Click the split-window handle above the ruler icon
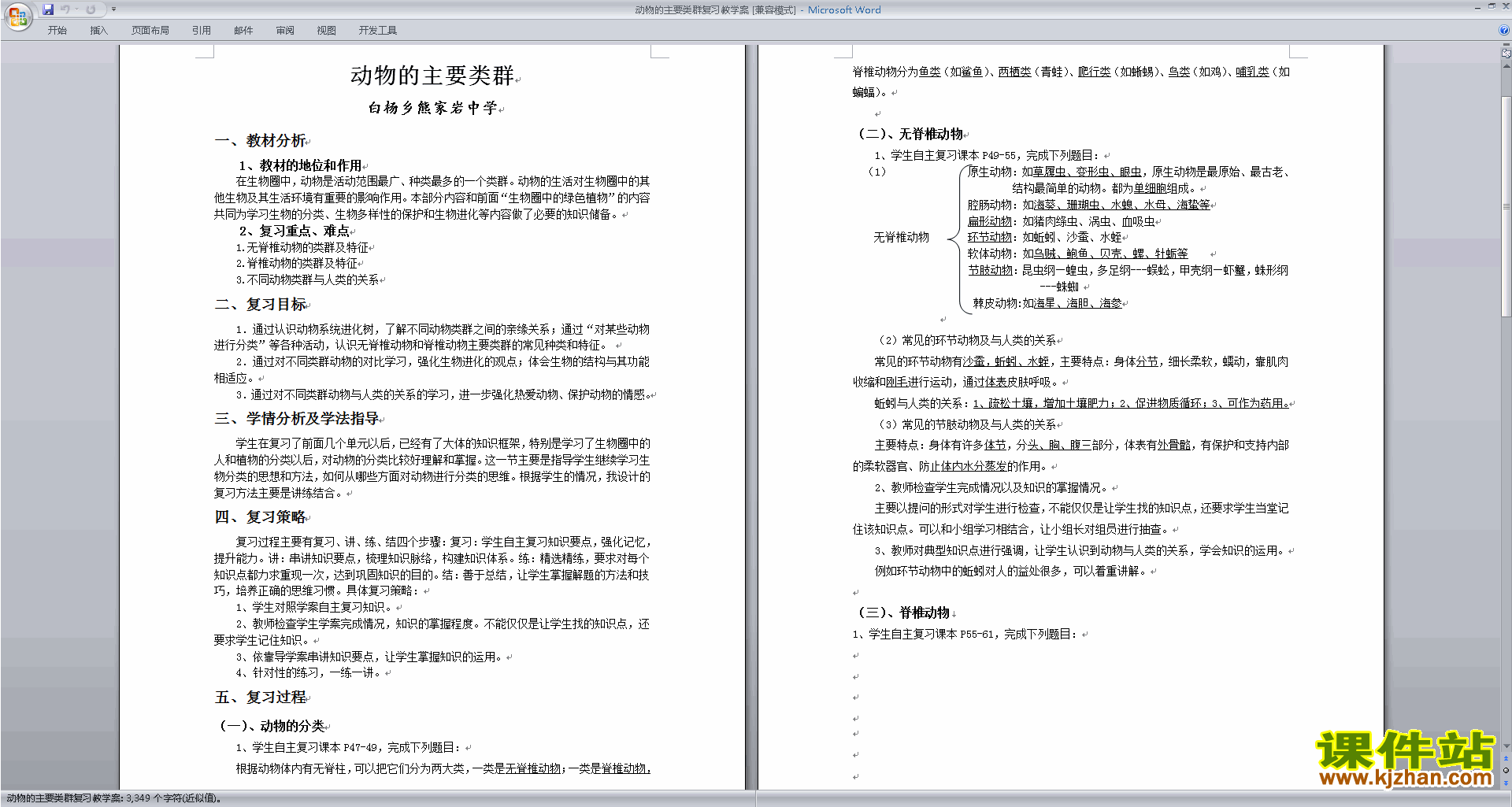This screenshot has width=1512, height=807. pos(1506,45)
